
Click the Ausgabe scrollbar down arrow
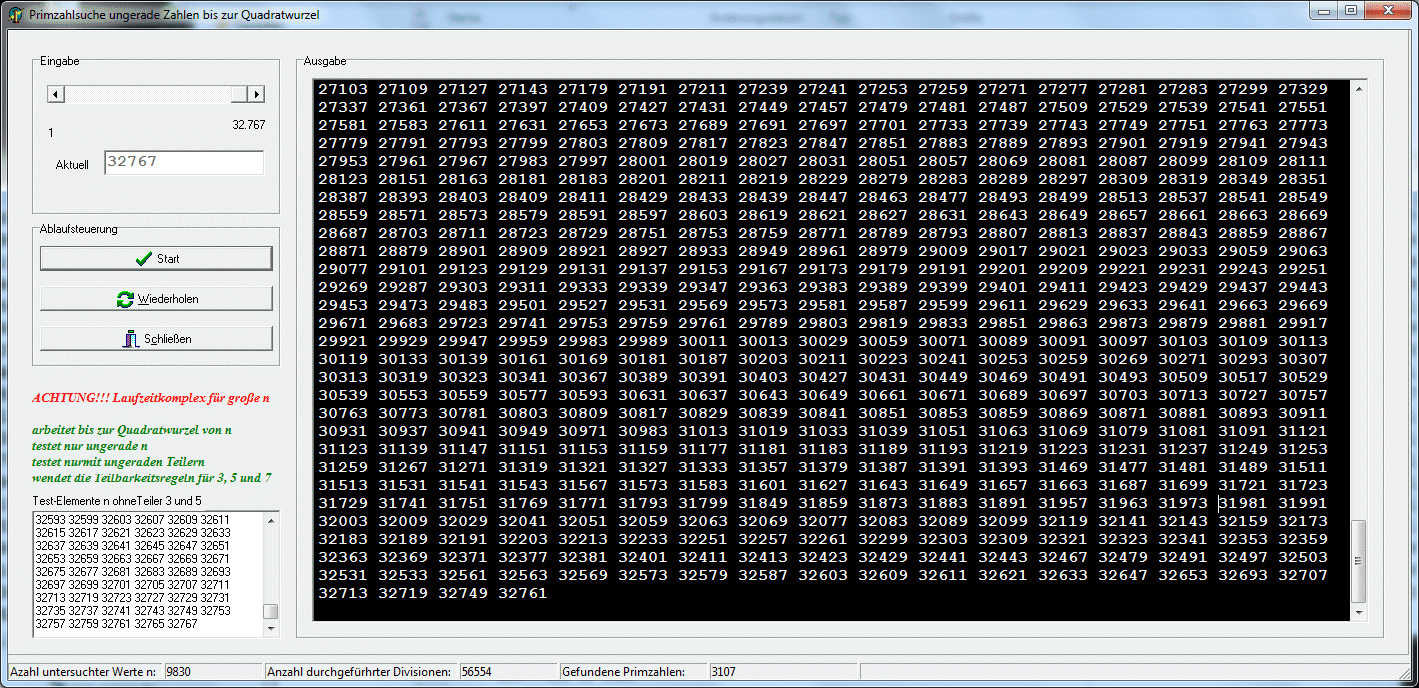1357,611
